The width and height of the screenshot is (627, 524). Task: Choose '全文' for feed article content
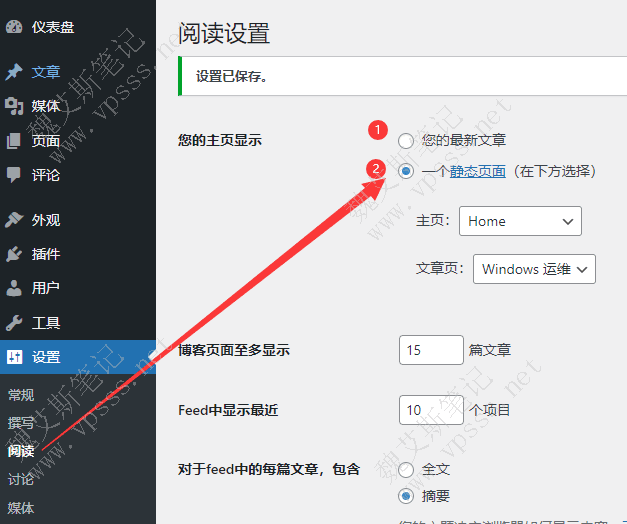(405, 469)
